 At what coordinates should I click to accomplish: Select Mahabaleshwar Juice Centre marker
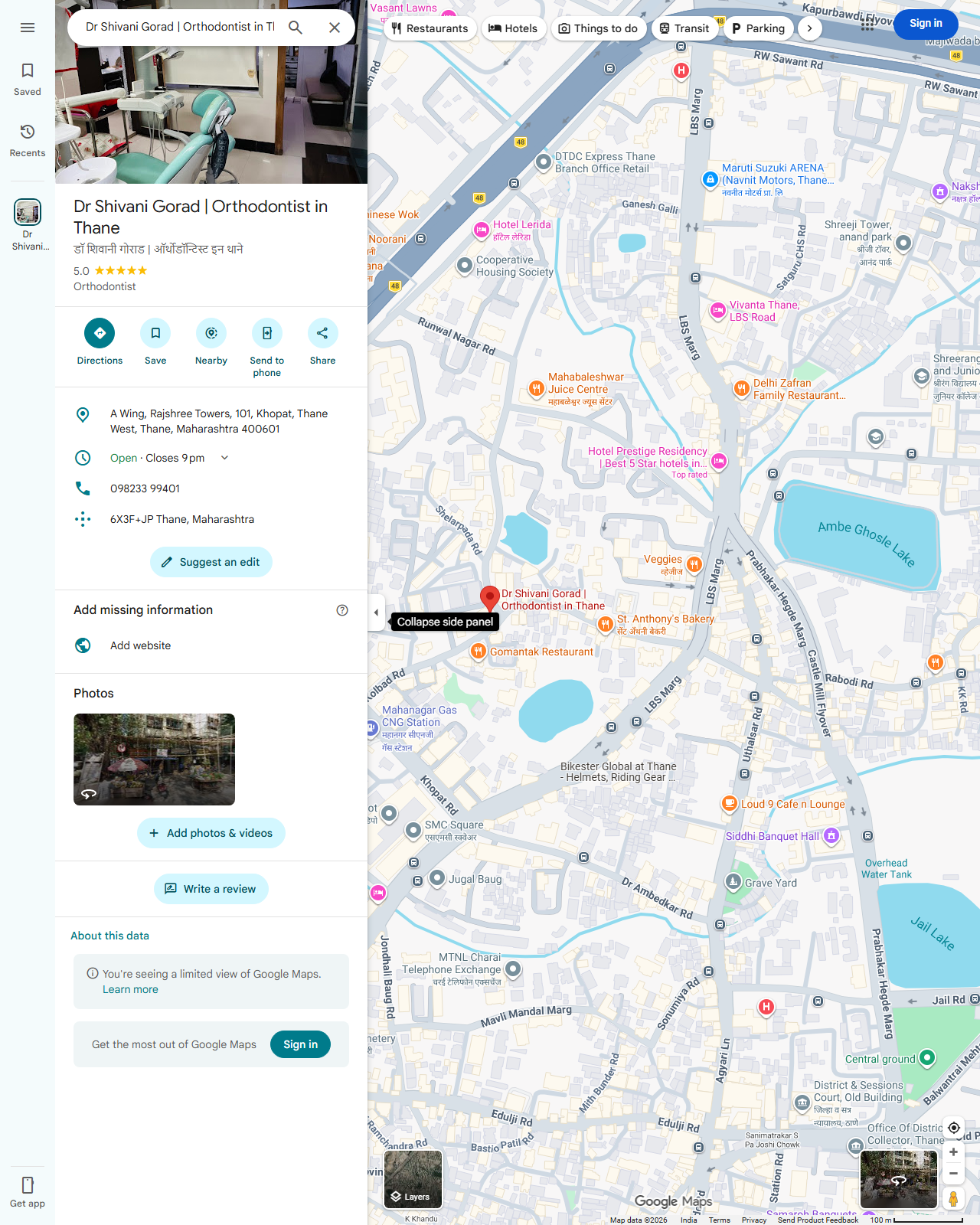coord(537,389)
